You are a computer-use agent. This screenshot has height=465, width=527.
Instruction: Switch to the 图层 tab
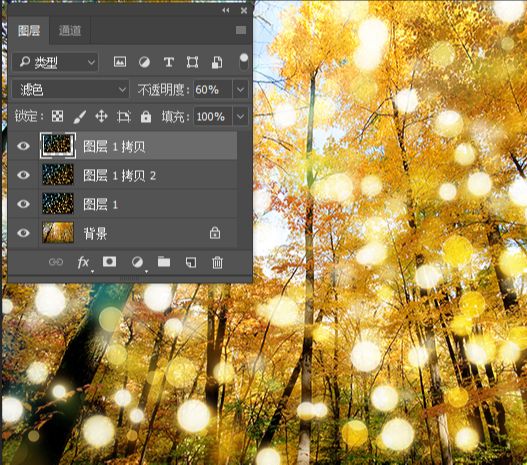click(29, 31)
